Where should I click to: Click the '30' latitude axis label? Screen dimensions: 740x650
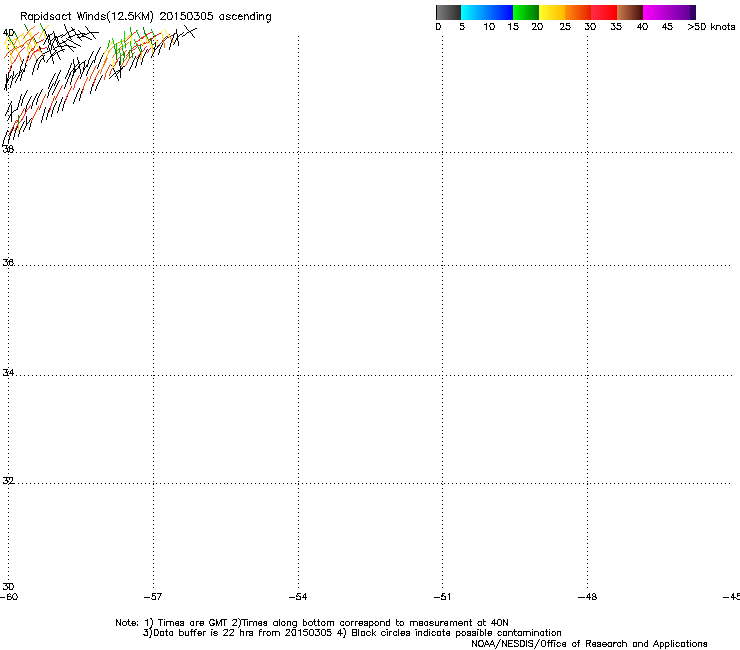click(8, 587)
